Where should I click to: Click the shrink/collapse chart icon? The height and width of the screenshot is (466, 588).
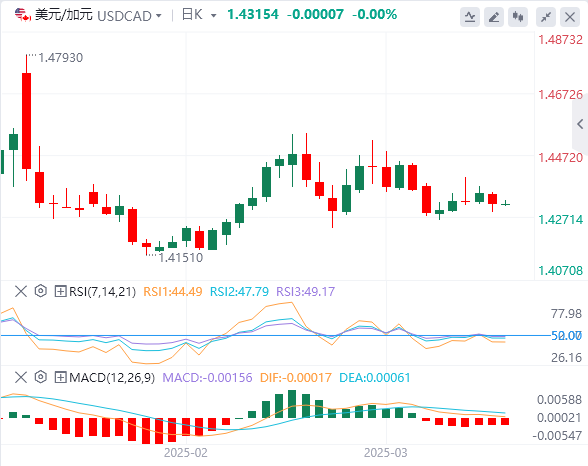tap(546, 17)
